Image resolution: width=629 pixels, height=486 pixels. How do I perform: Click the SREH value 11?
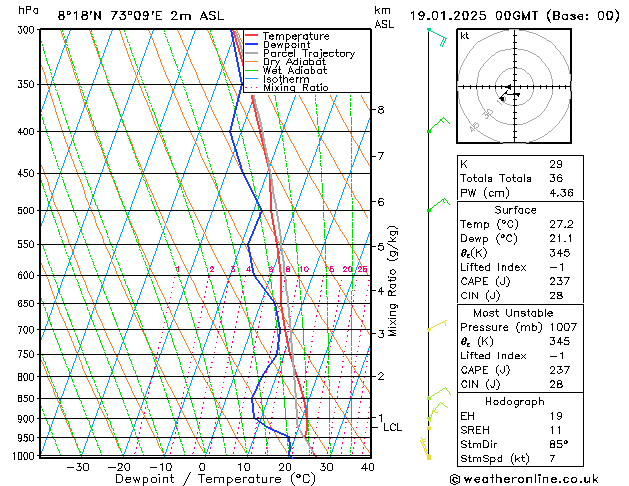click(556, 430)
